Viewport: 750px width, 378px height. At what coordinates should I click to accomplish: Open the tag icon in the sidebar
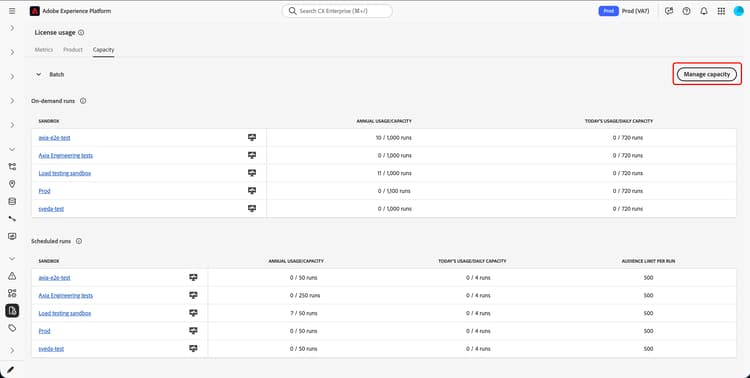(12, 328)
